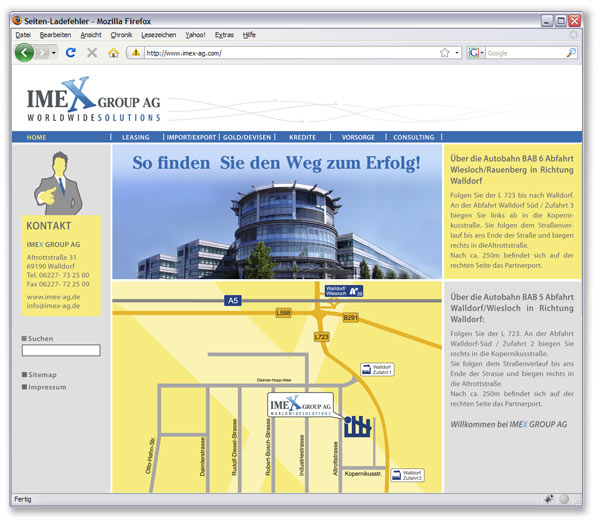600x530 pixels.
Task: Focus the Google search field
Action: pyautogui.click(x=526, y=53)
